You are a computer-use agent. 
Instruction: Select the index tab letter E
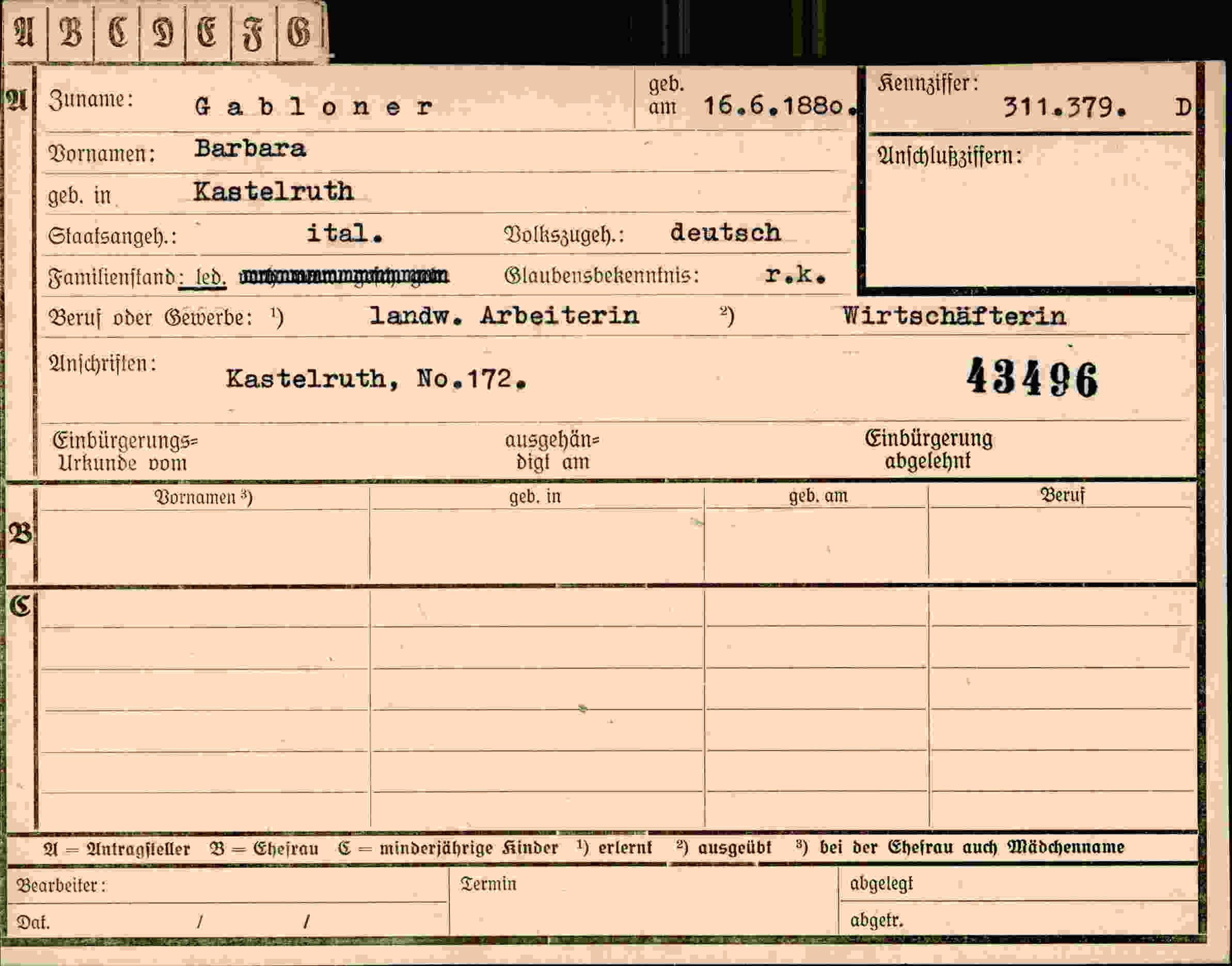(x=208, y=31)
